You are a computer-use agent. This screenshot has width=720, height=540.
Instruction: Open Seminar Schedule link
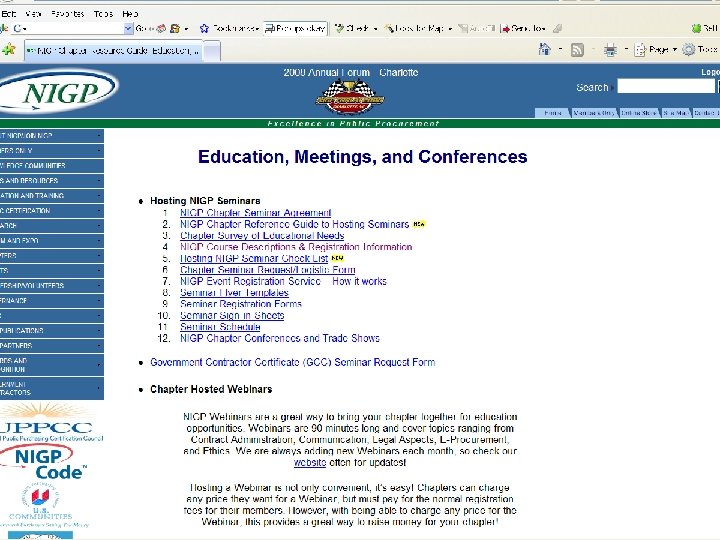coord(220,327)
